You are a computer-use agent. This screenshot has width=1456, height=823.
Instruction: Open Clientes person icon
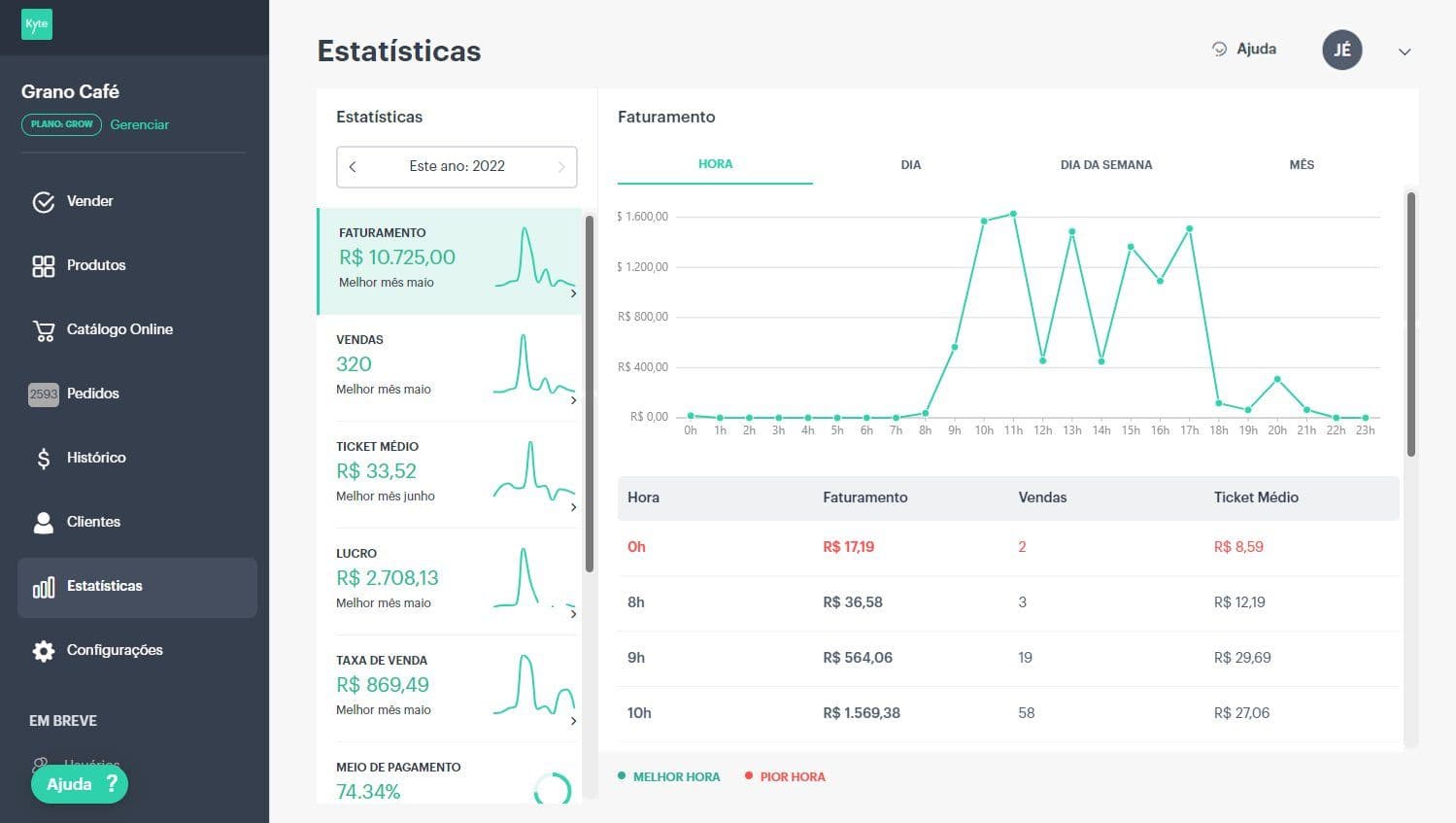[x=44, y=523]
